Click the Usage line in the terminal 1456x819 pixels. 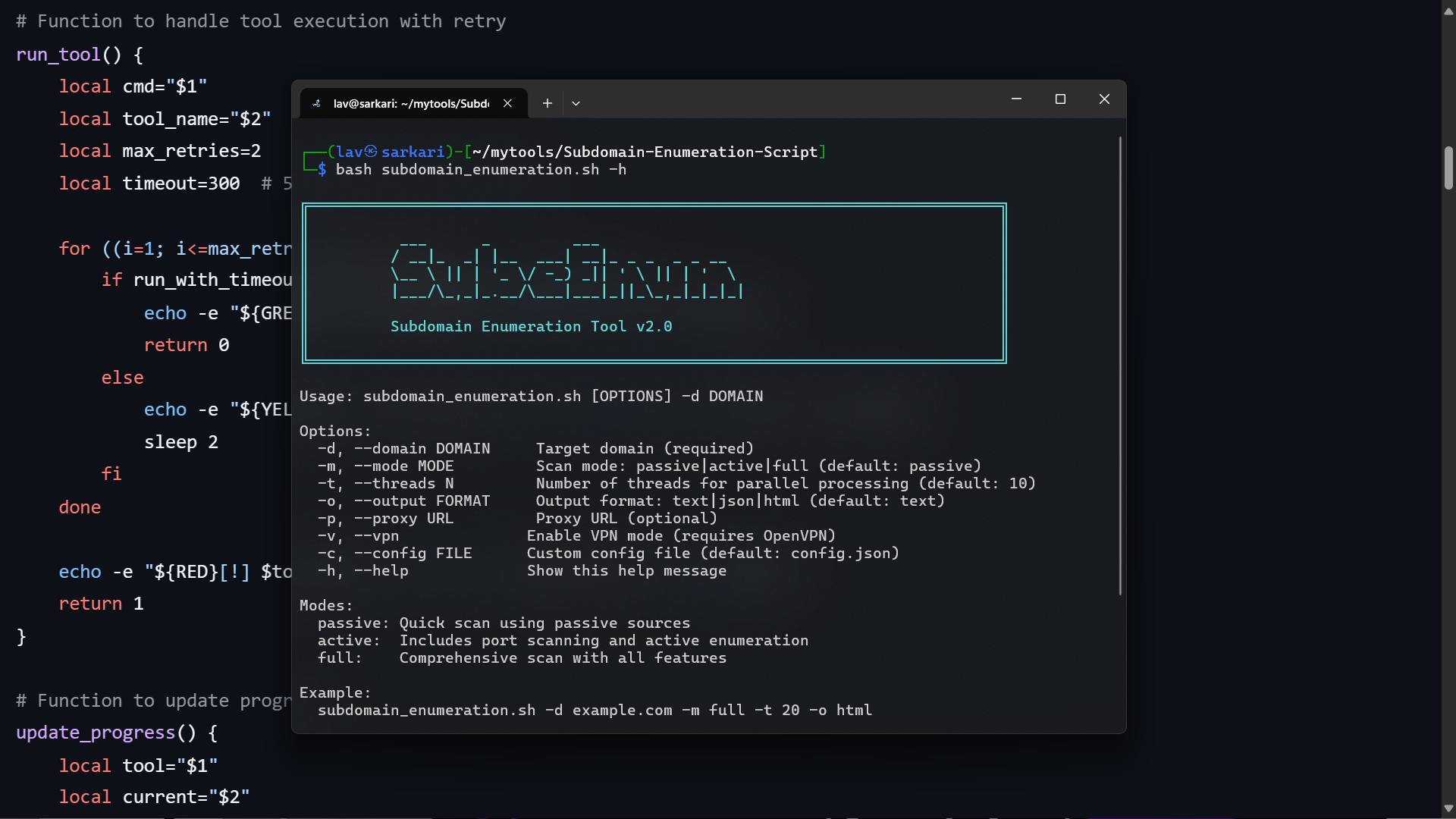[x=531, y=395]
